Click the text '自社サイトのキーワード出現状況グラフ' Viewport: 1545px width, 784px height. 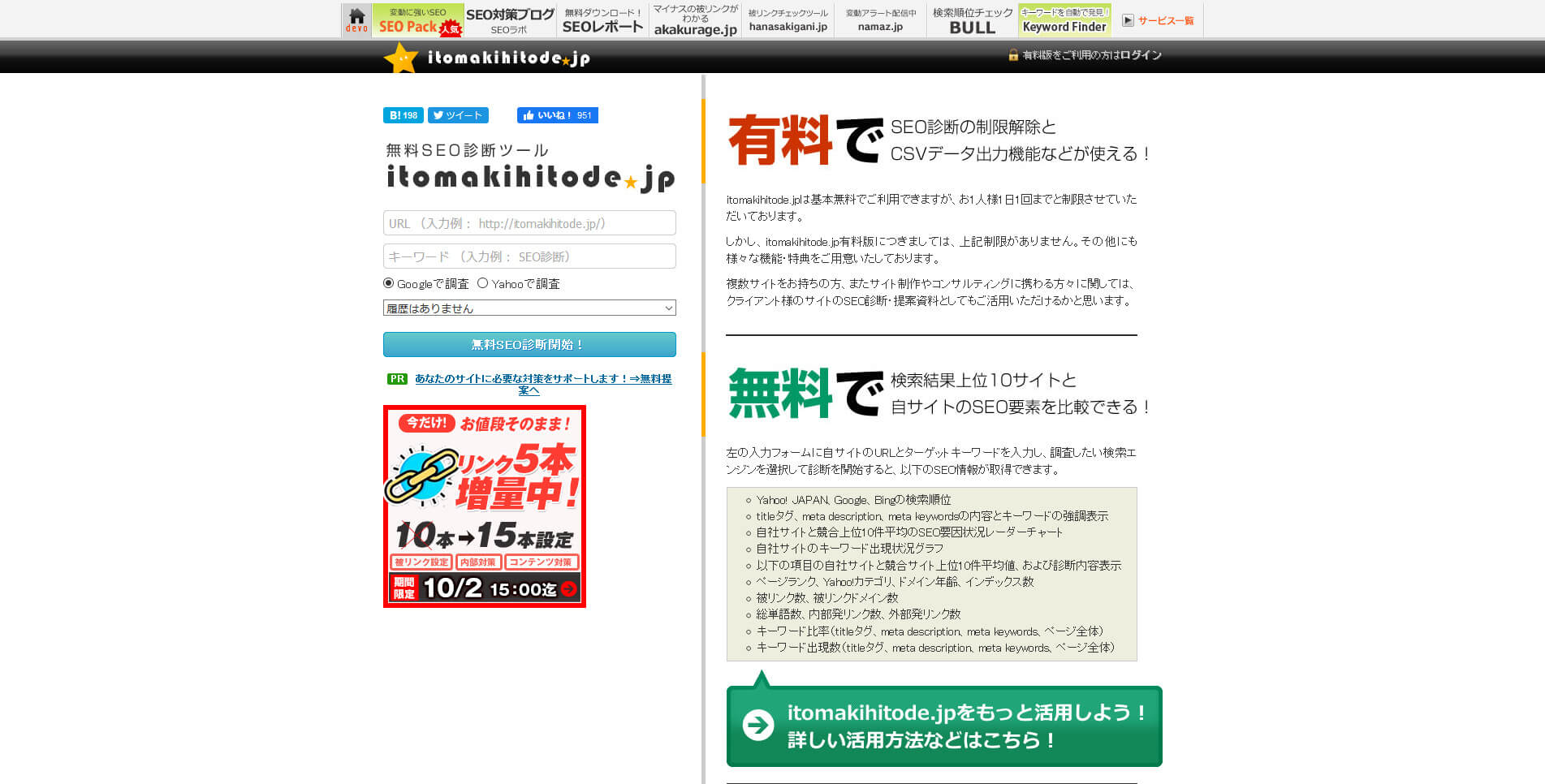pyautogui.click(x=850, y=549)
